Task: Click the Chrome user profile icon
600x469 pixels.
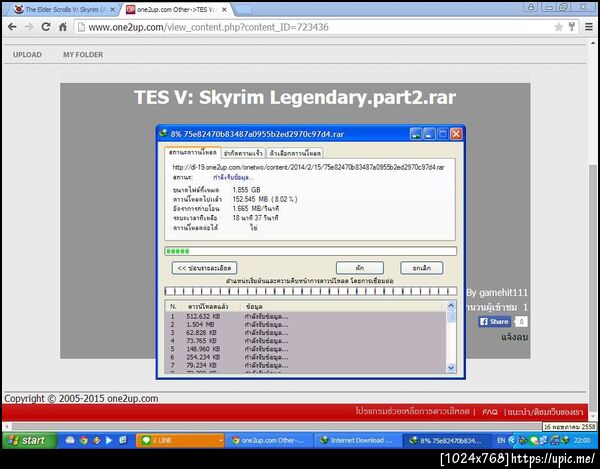Action: click(531, 7)
